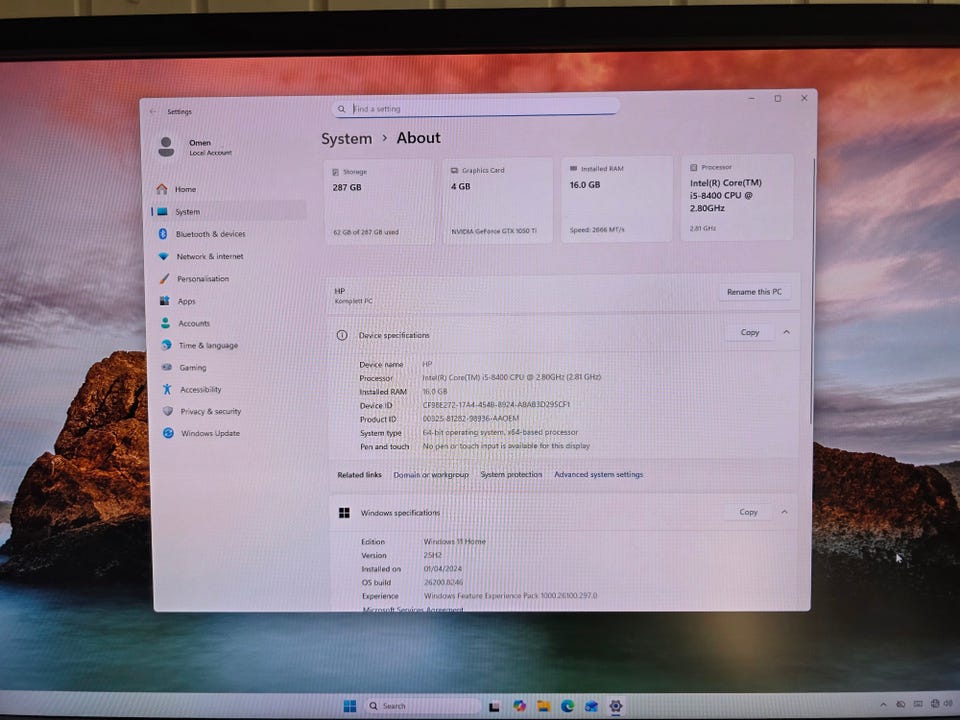Open the System protection link
Viewport: 960px width, 720px height.
pyautogui.click(x=511, y=474)
